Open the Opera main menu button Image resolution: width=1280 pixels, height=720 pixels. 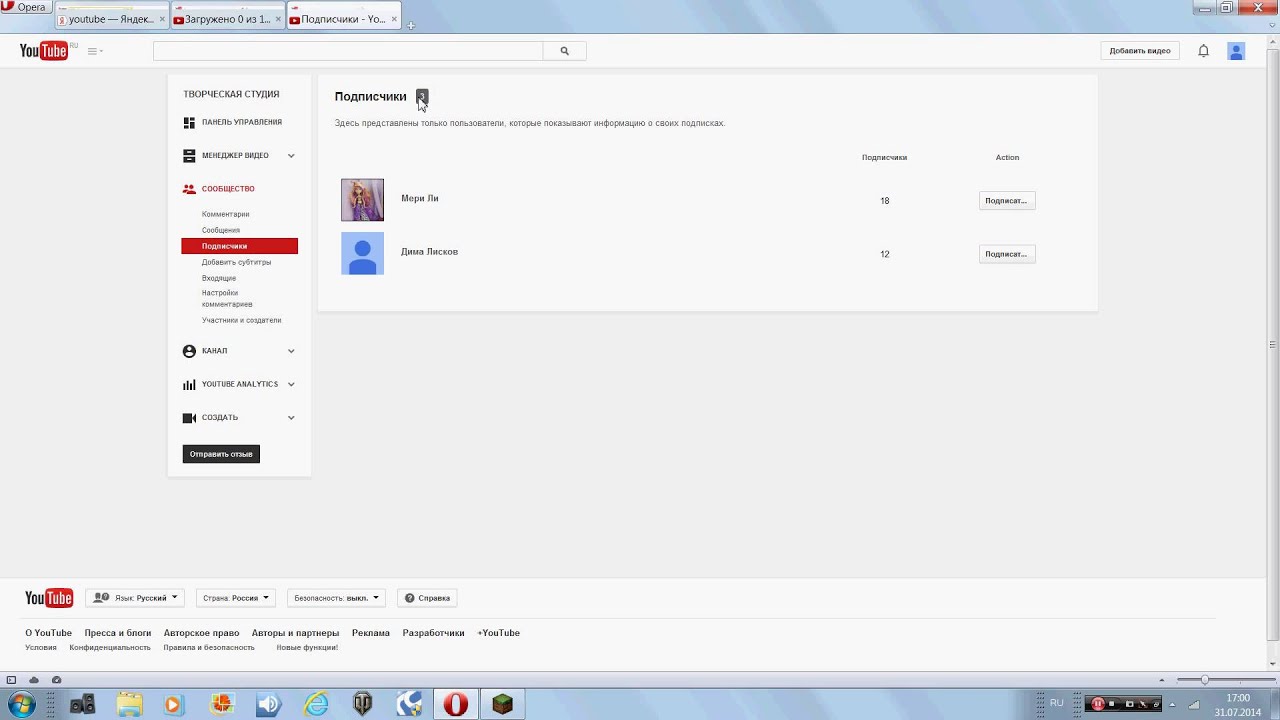coord(25,7)
